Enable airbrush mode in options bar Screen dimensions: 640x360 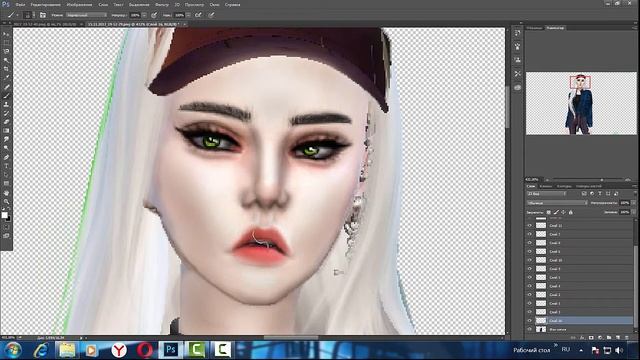198,15
